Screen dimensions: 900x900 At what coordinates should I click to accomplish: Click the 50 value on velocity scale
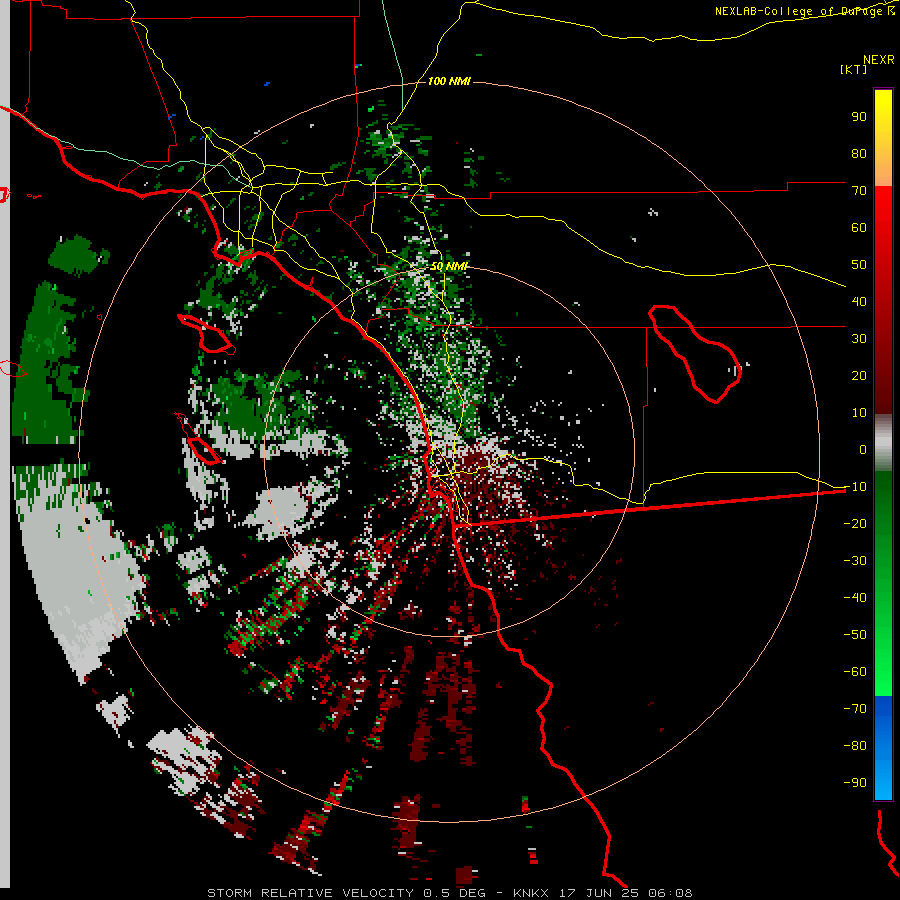pyautogui.click(x=859, y=265)
